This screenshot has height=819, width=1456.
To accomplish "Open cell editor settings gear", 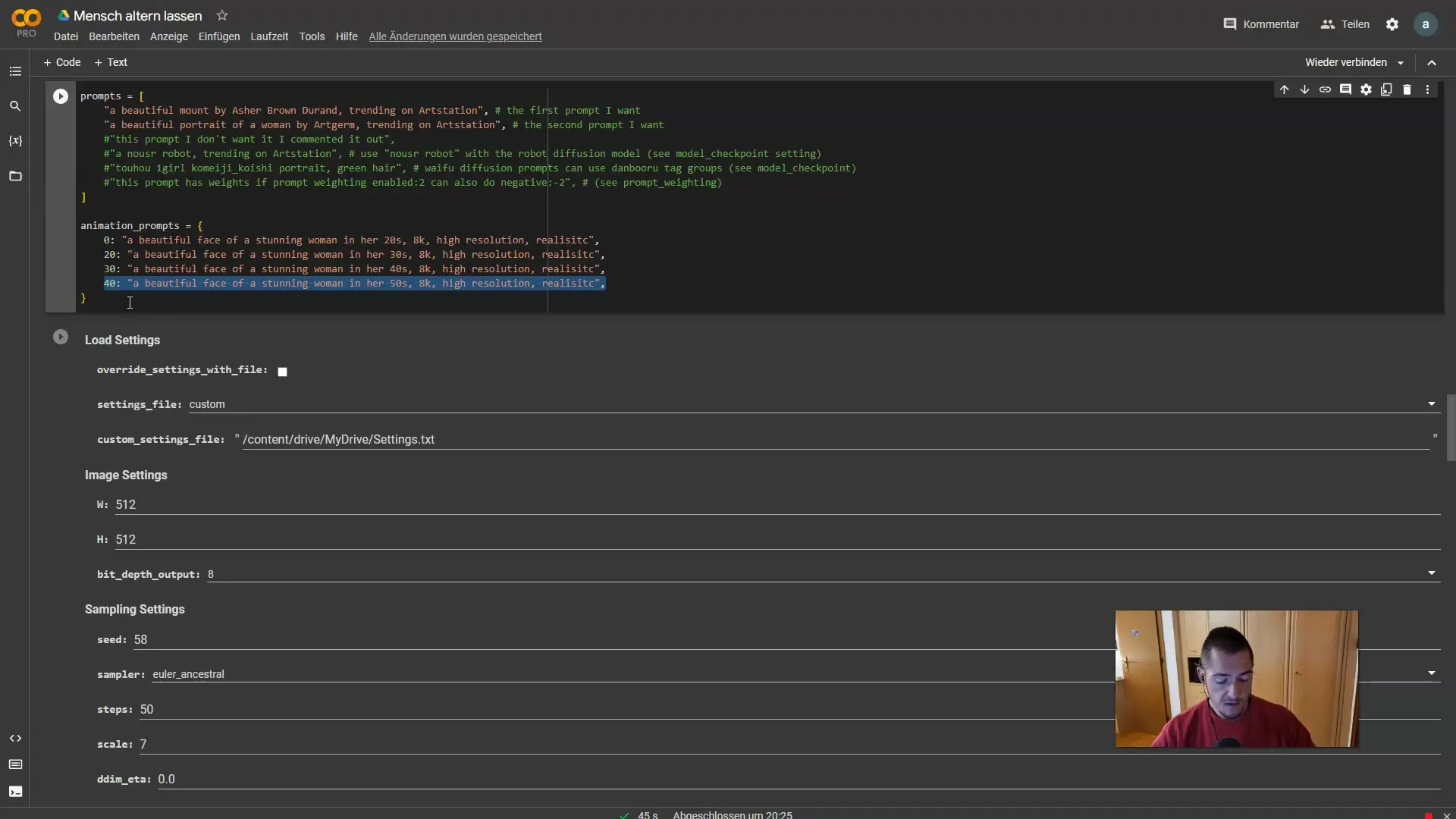I will [1366, 89].
